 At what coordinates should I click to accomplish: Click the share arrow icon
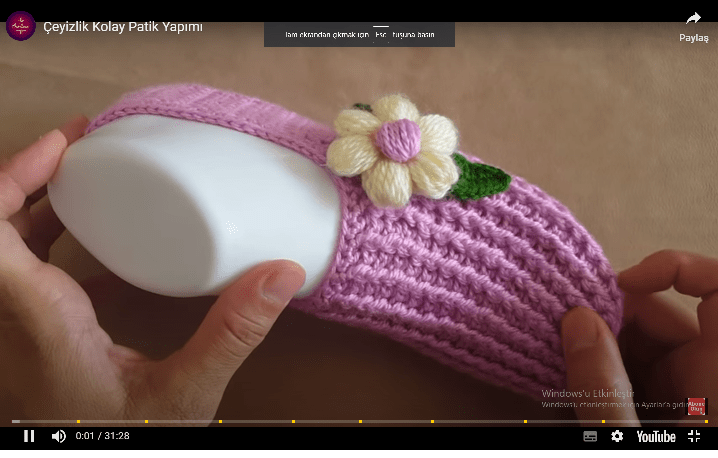click(693, 18)
